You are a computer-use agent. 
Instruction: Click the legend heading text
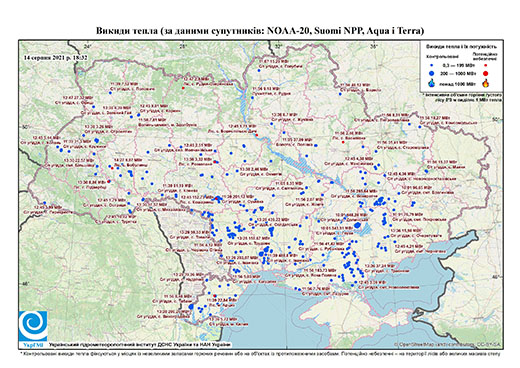[461, 47]
